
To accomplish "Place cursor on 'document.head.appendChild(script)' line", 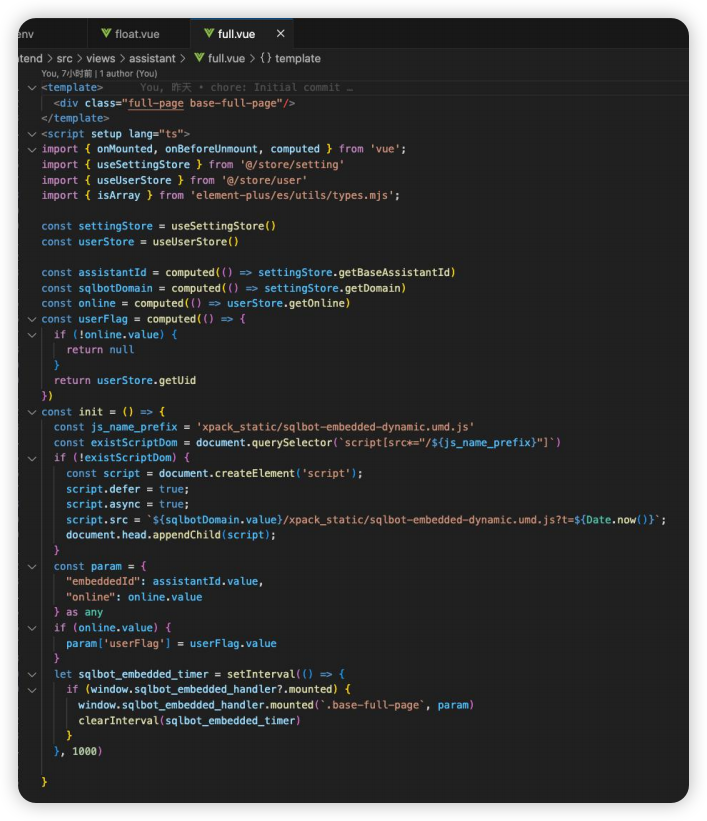I will click(x=170, y=535).
